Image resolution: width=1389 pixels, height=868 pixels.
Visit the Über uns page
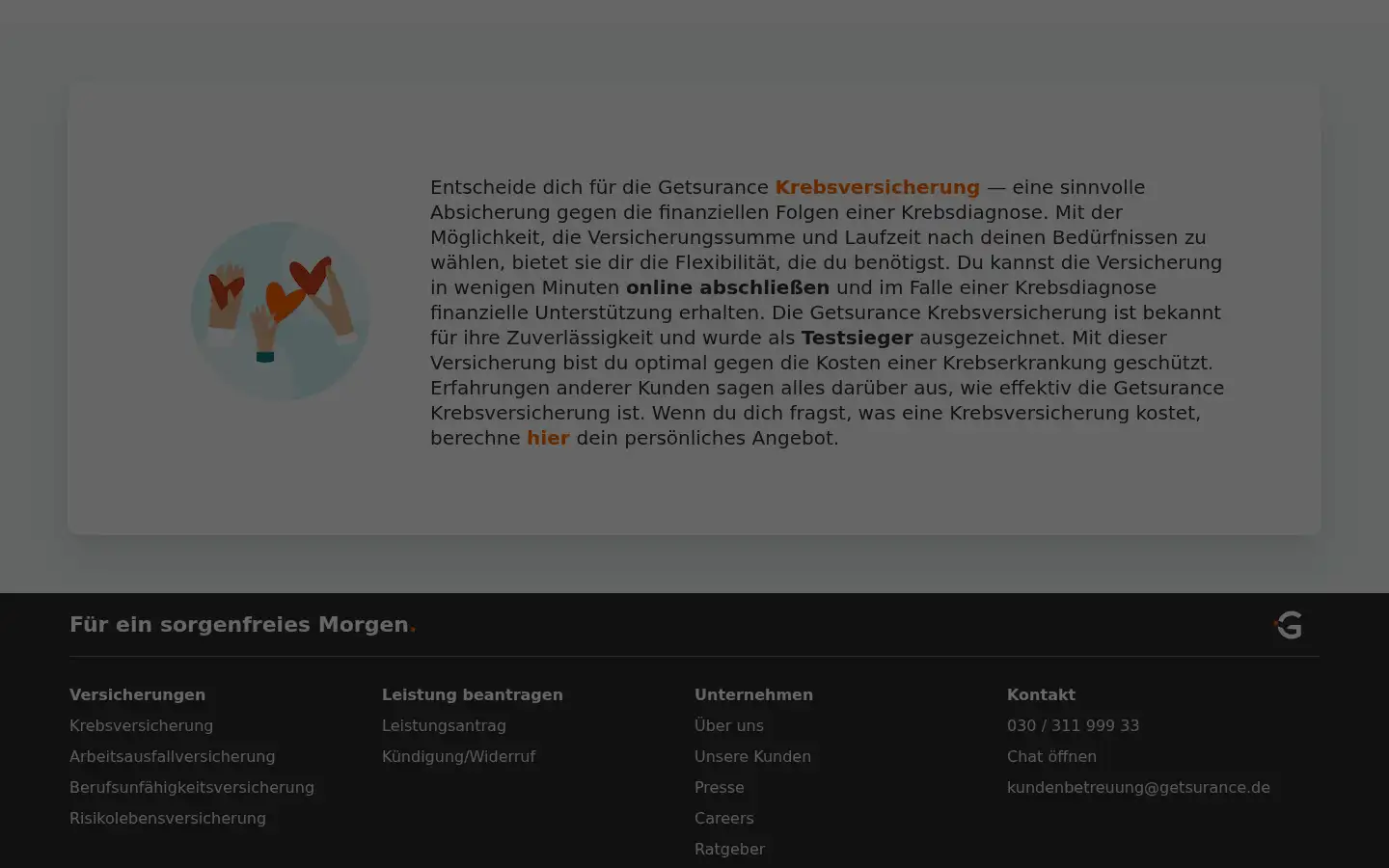(x=729, y=725)
